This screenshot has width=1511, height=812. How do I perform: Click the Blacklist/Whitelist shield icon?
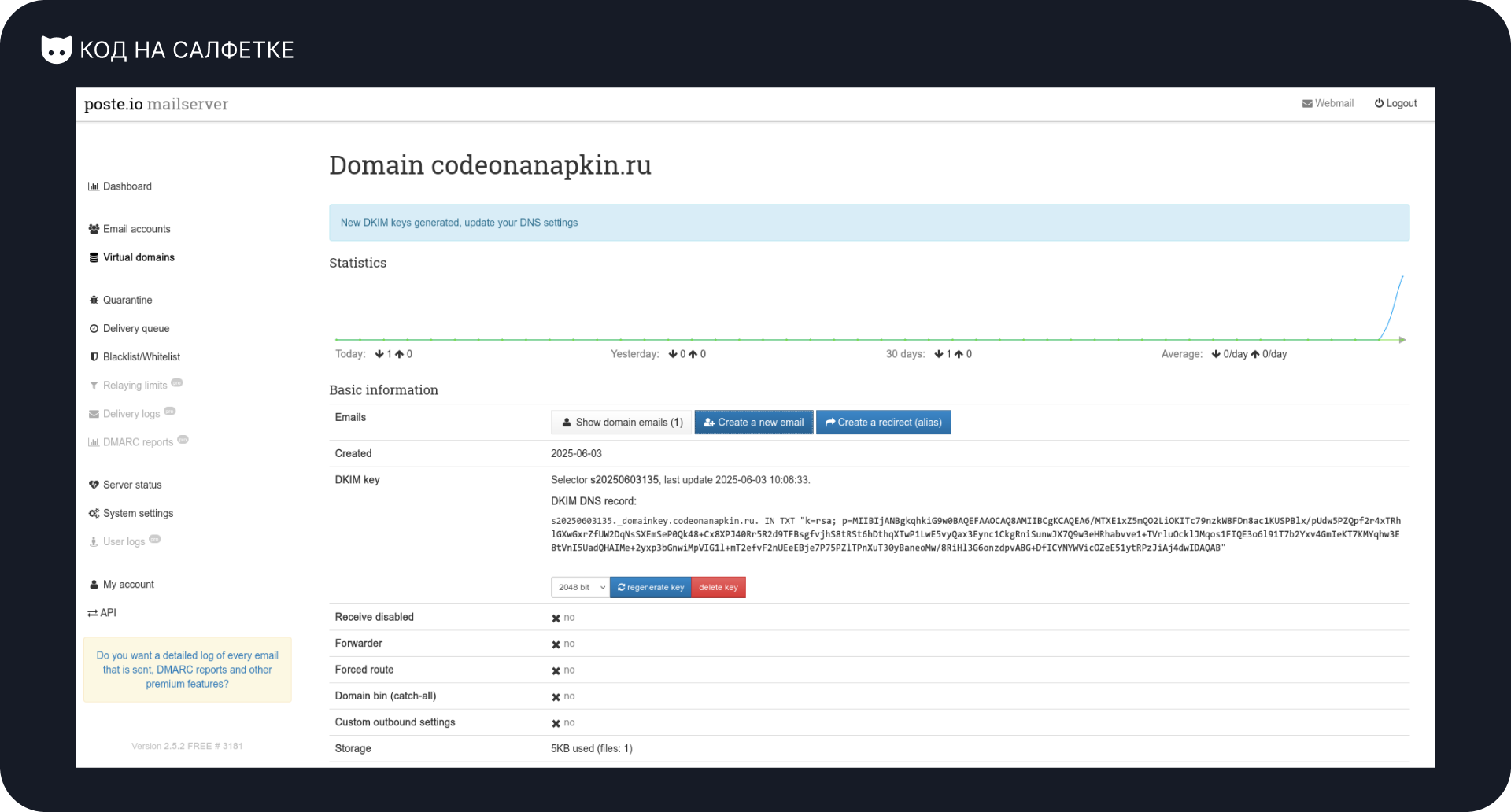point(94,357)
